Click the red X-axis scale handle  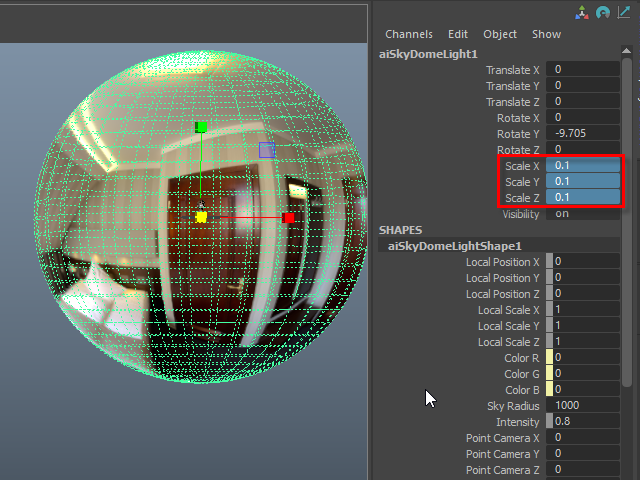coord(288,217)
